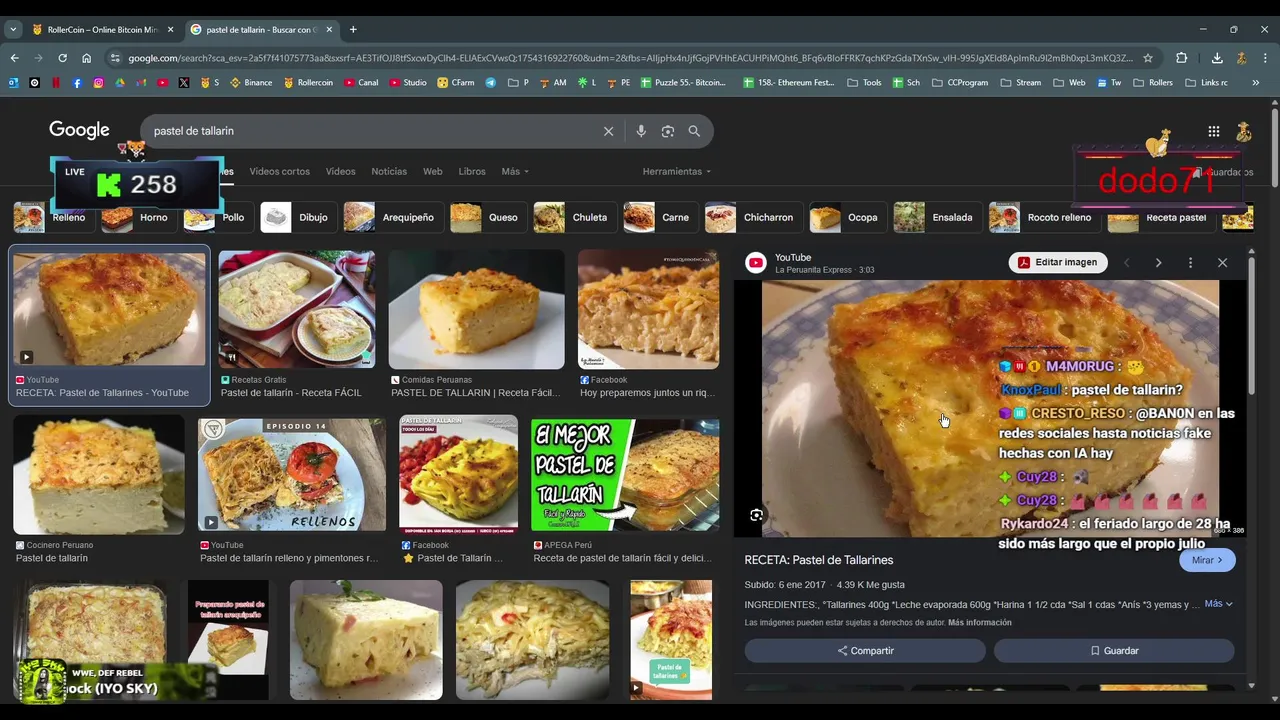Show next image in preview panel
This screenshot has width=1280, height=720.
(x=1158, y=263)
